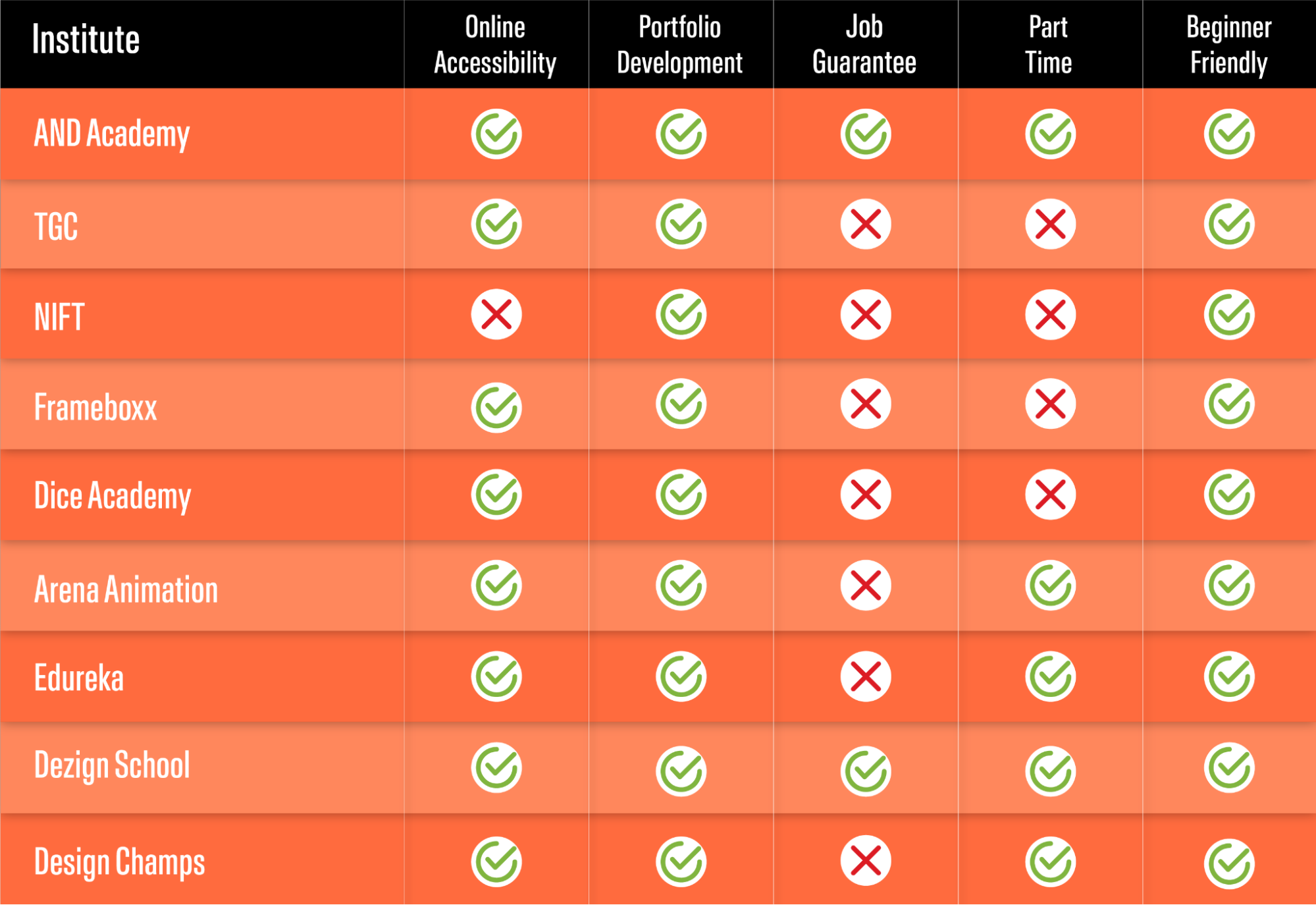Select the Online Accessibility column header
The width and height of the screenshot is (1316, 905).
(x=495, y=45)
